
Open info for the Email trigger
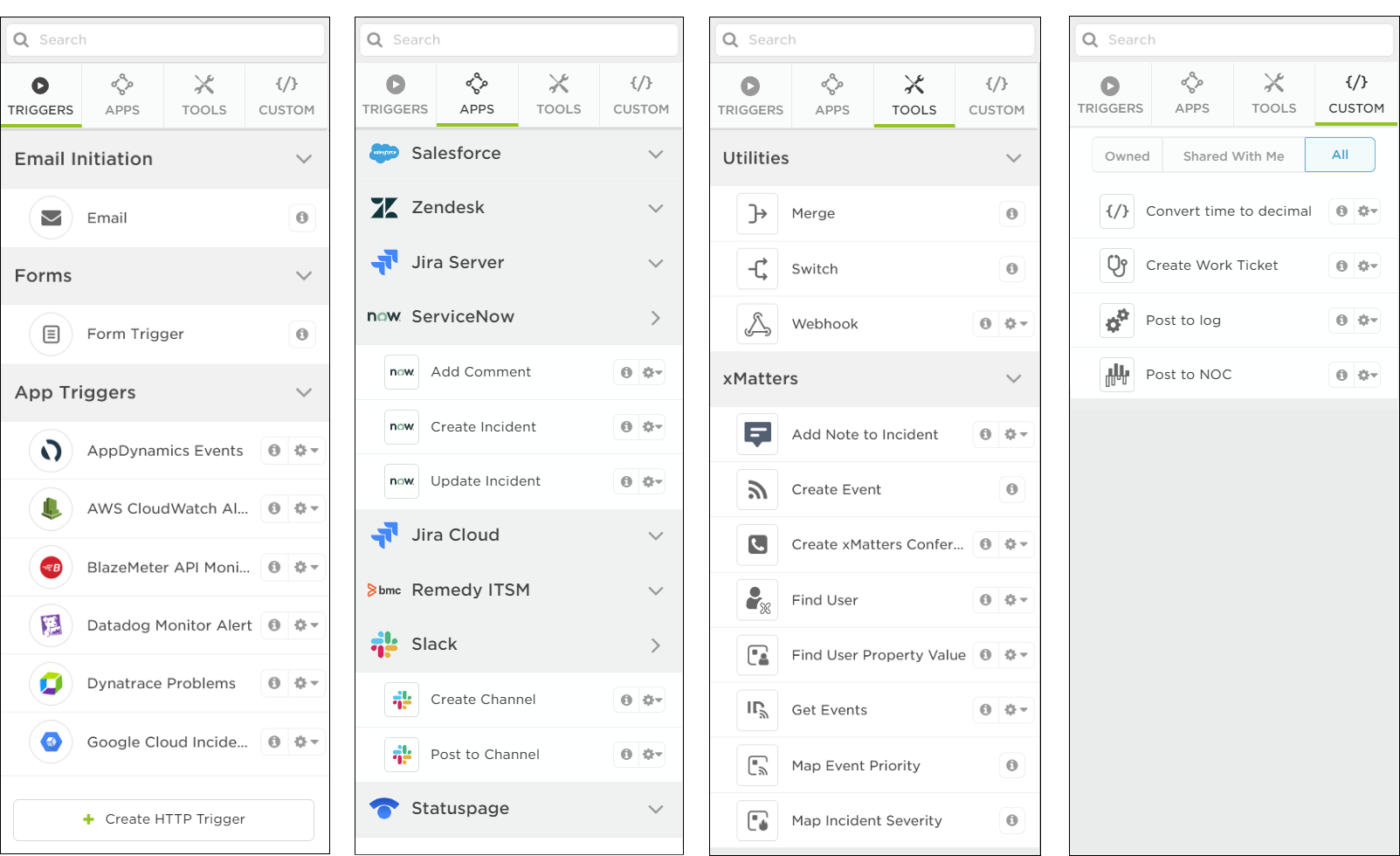coord(302,217)
